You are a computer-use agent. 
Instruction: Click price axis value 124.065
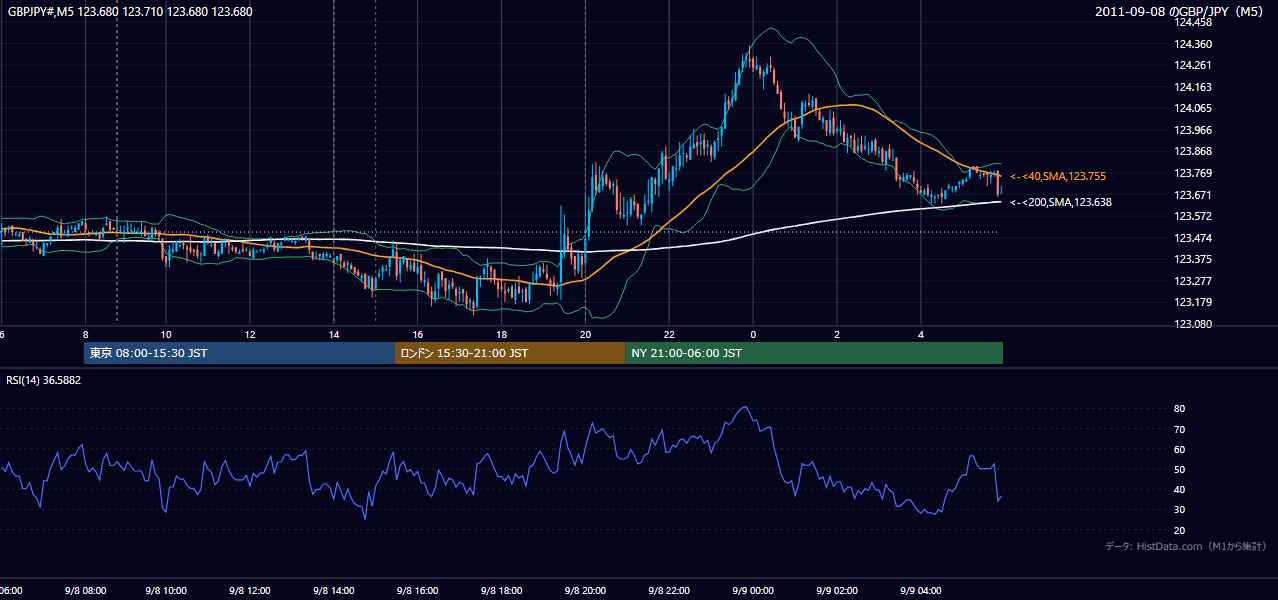click(1194, 108)
